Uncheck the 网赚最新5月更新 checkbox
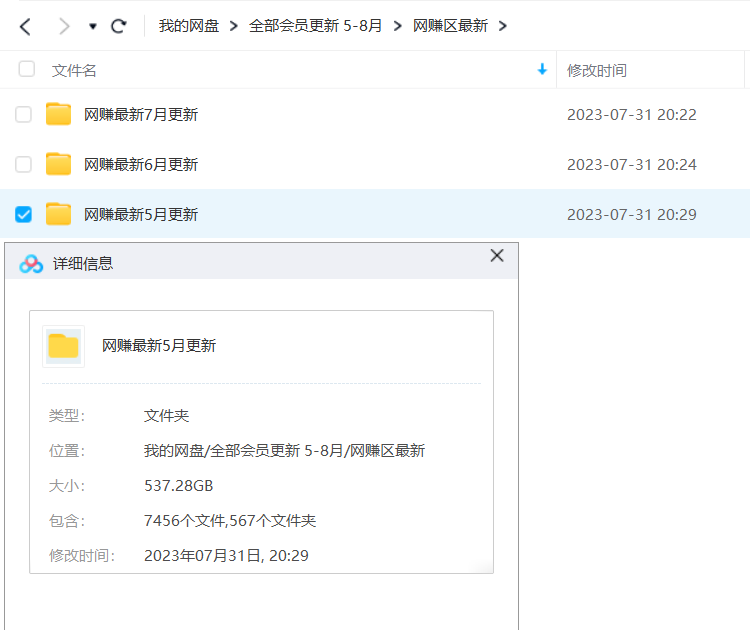The width and height of the screenshot is (750, 630). pyautogui.click(x=23, y=214)
